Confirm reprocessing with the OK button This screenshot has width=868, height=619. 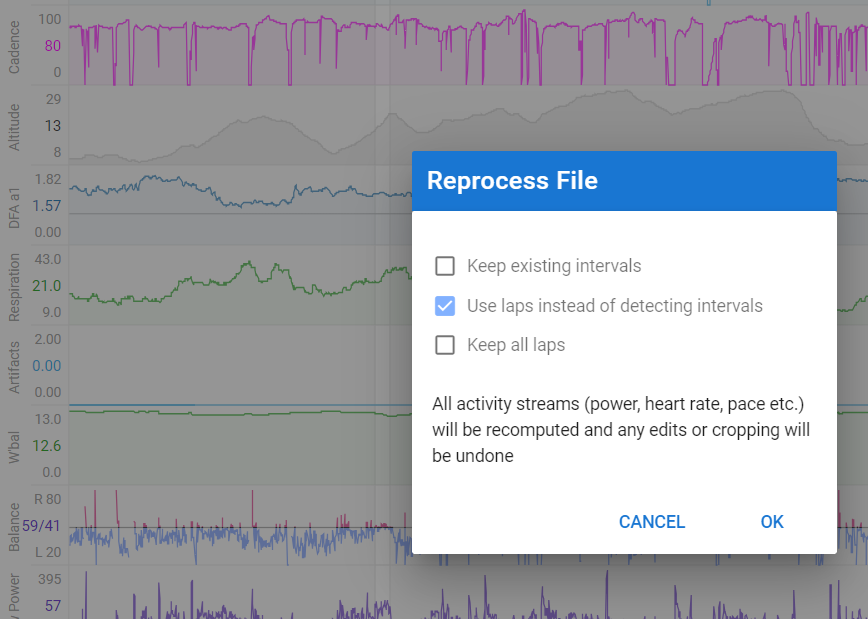[x=772, y=522]
